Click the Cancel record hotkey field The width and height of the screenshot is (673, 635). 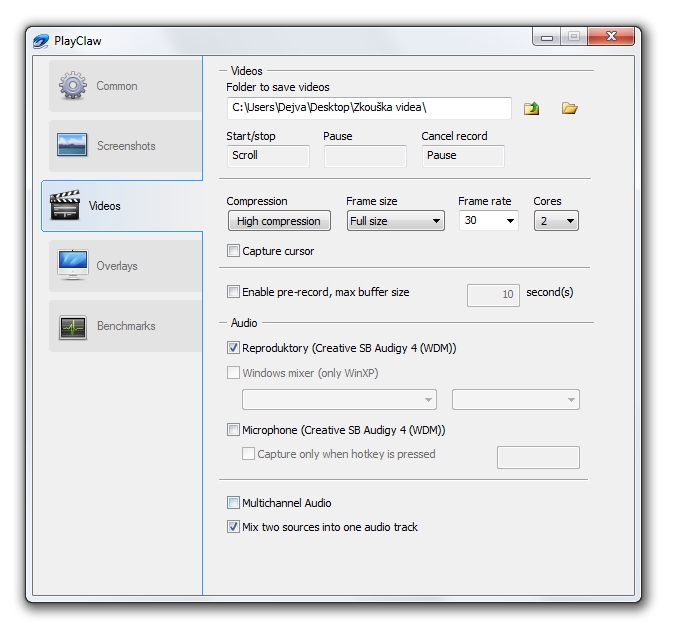463,156
